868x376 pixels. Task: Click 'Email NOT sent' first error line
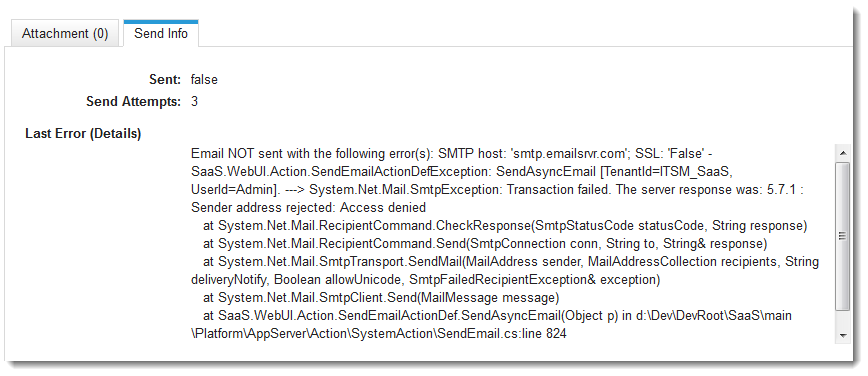[454, 153]
